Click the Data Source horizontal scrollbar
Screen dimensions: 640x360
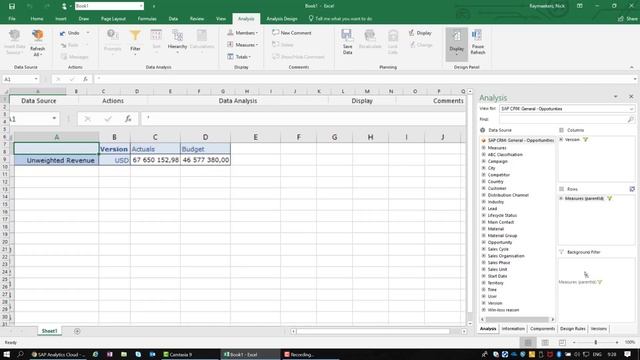(x=517, y=320)
